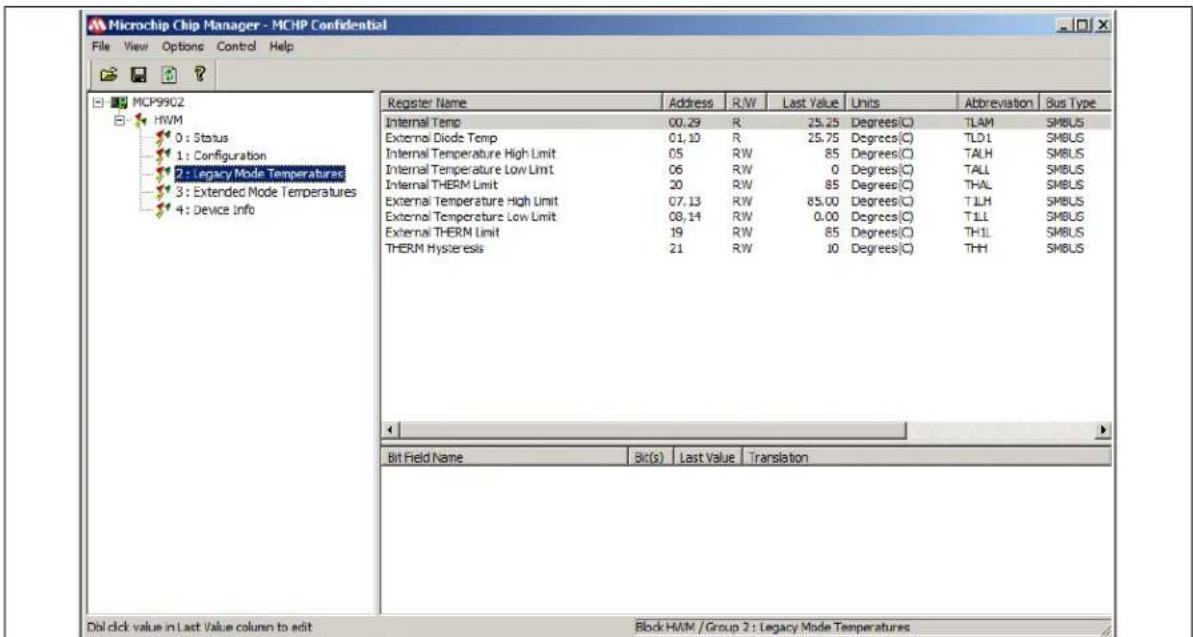Click the Help question mark toolbar icon
Image resolution: width=1193 pixels, height=637 pixels.
point(199,74)
